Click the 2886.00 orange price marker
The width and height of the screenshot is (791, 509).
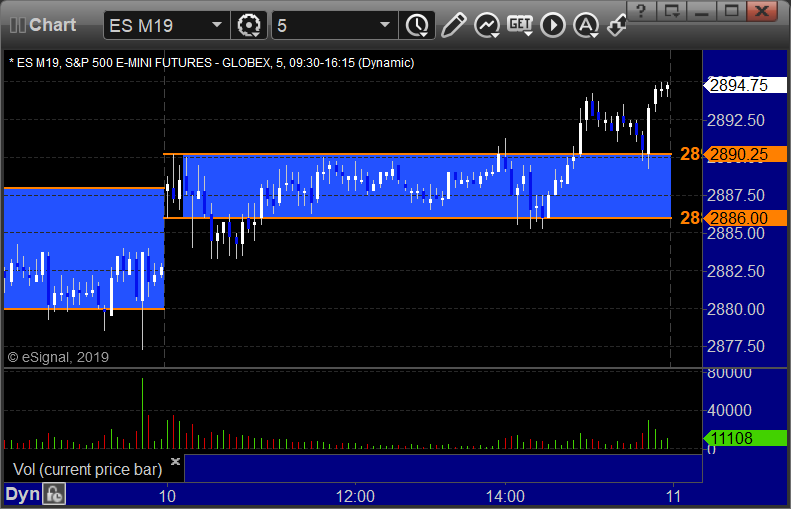click(x=745, y=218)
